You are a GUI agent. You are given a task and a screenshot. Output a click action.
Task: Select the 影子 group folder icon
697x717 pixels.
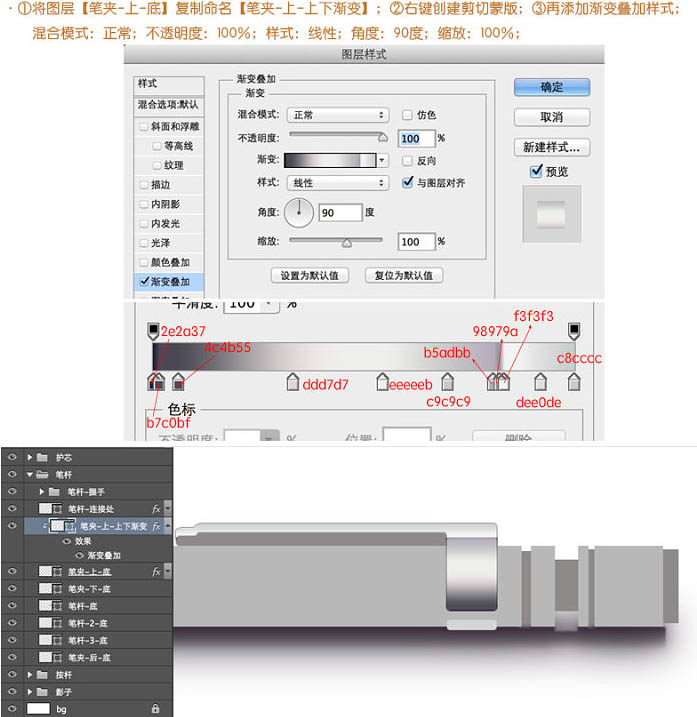[43, 691]
